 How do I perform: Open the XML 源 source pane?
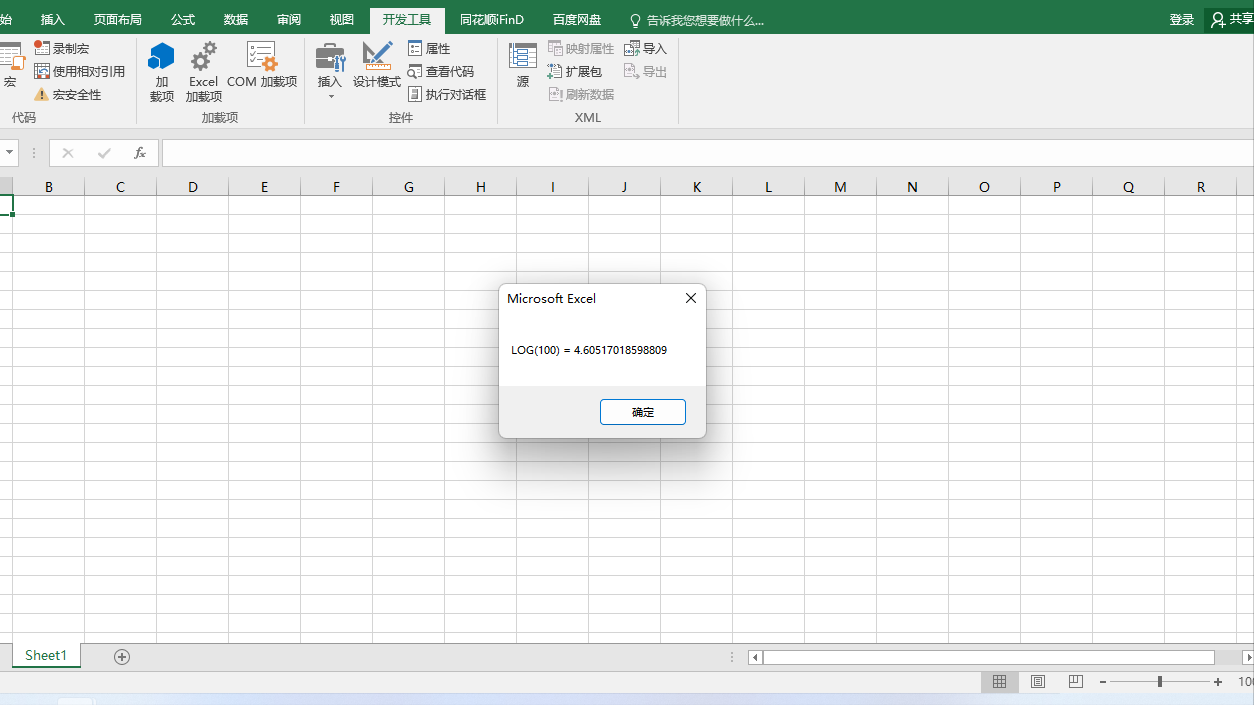[523, 66]
